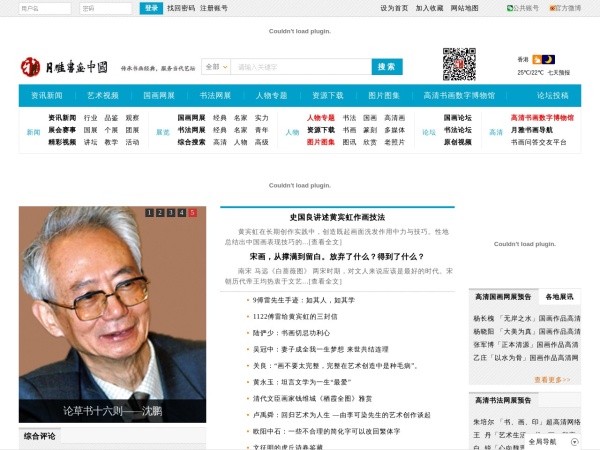Open the 吴冠中 article link

[320, 349]
